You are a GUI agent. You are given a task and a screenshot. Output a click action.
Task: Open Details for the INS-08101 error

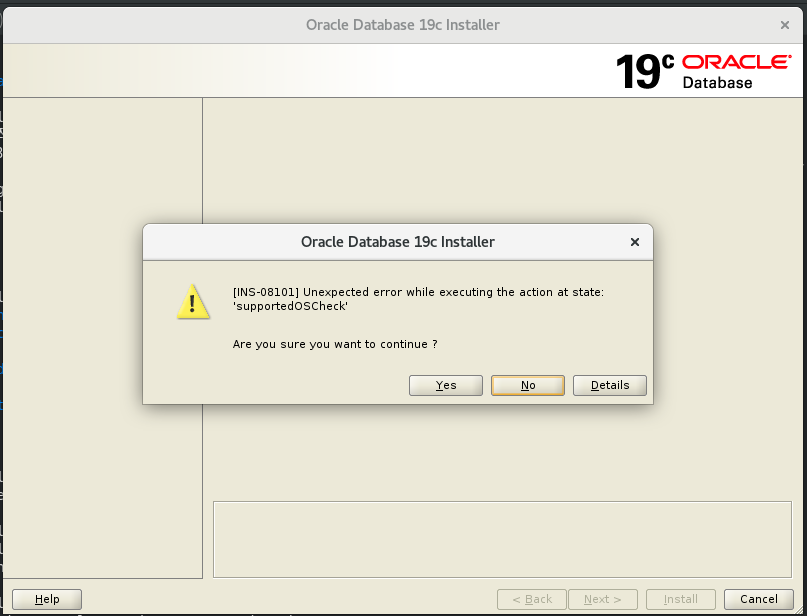(x=610, y=385)
